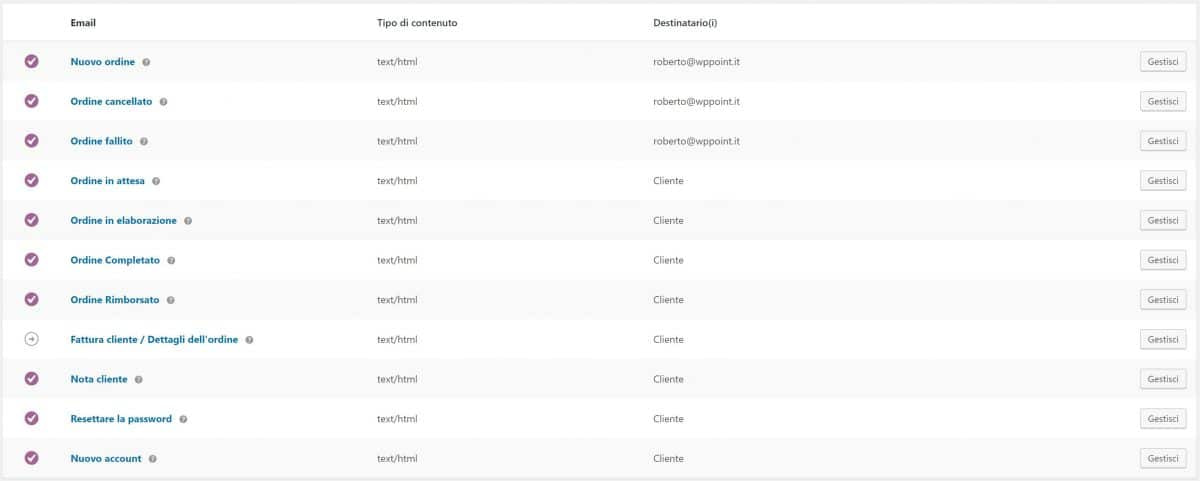
Task: Open the Ordine in attesa email link
Action: (107, 181)
